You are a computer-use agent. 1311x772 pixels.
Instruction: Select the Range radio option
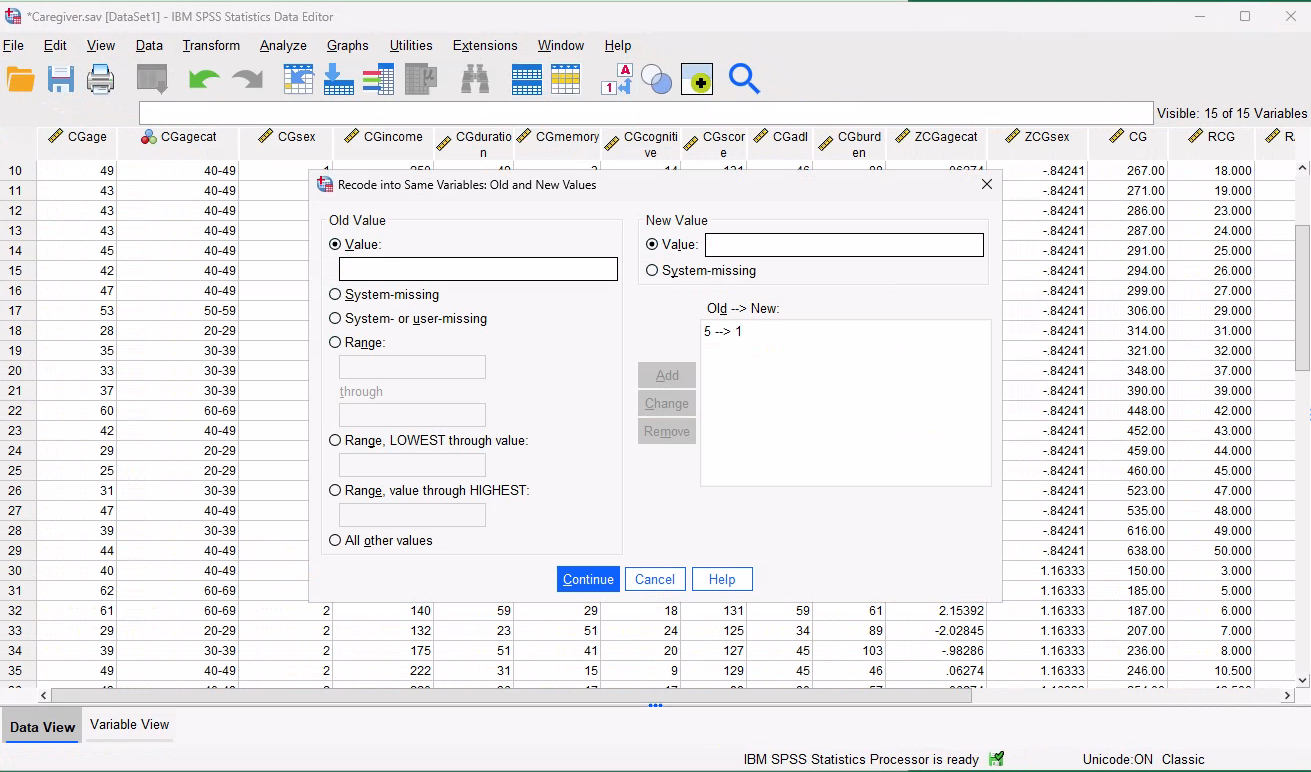335,343
